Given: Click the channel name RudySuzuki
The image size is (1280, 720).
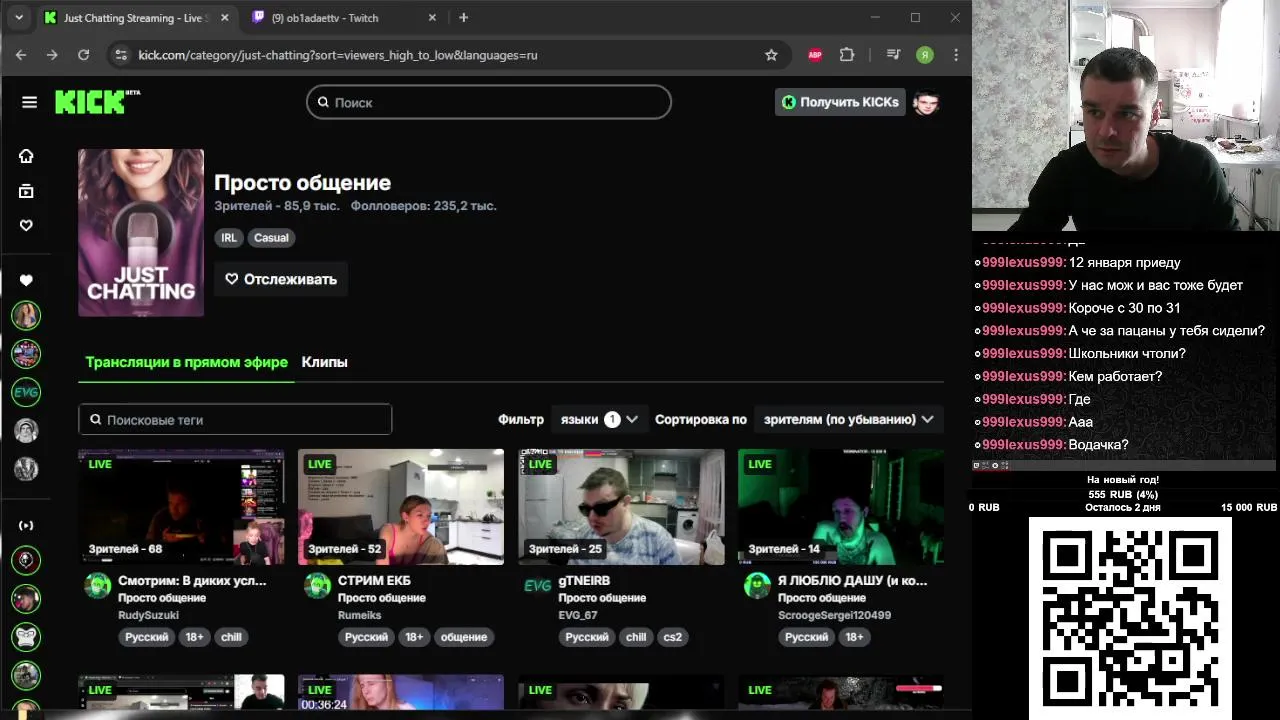Looking at the screenshot, I should [148, 615].
